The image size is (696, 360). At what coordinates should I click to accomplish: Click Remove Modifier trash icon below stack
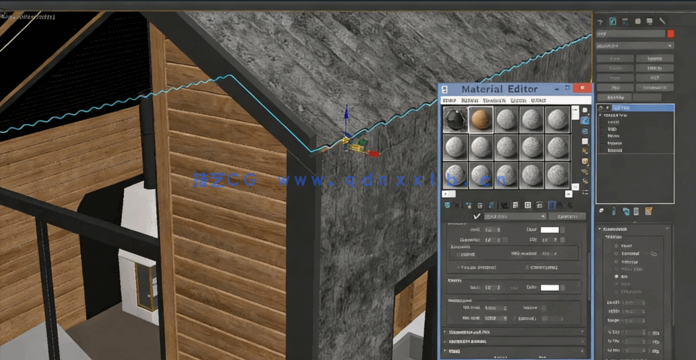click(x=636, y=211)
